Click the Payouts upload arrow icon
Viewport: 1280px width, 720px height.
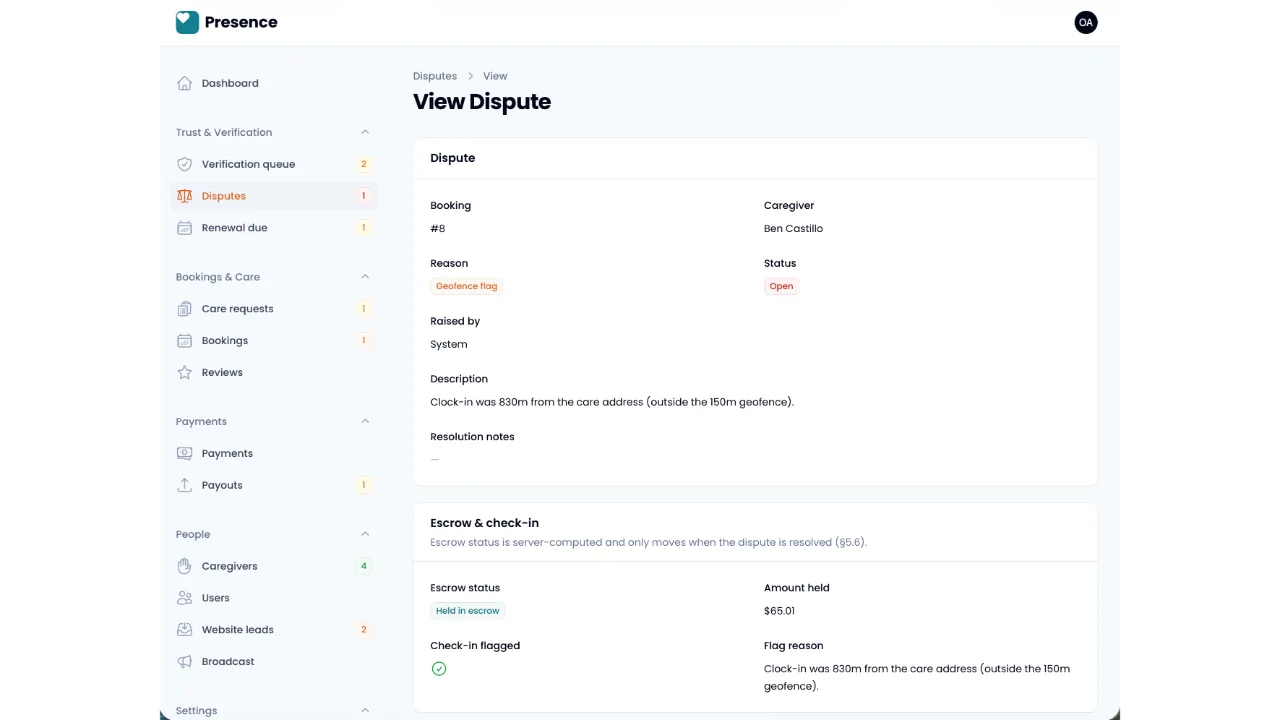coord(184,485)
